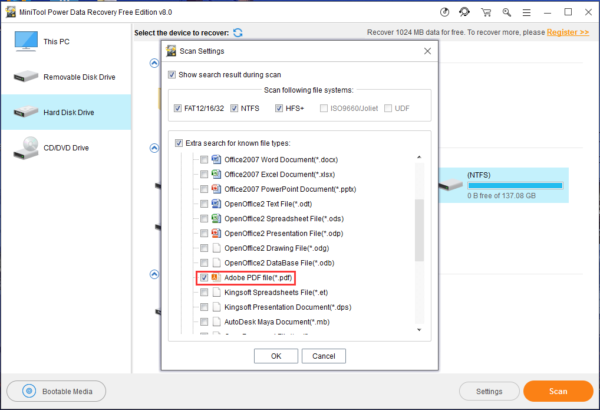This screenshot has width=600, height=410.
Task: Toggle Extra search for known file types
Action: click(x=179, y=143)
